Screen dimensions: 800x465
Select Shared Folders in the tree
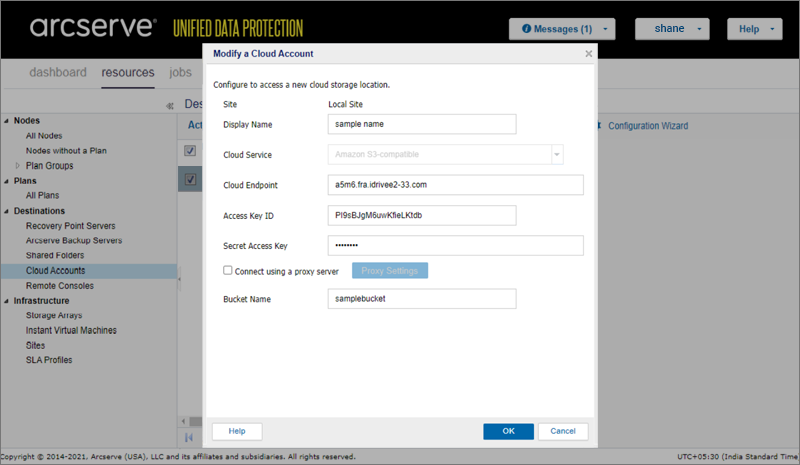coord(55,255)
